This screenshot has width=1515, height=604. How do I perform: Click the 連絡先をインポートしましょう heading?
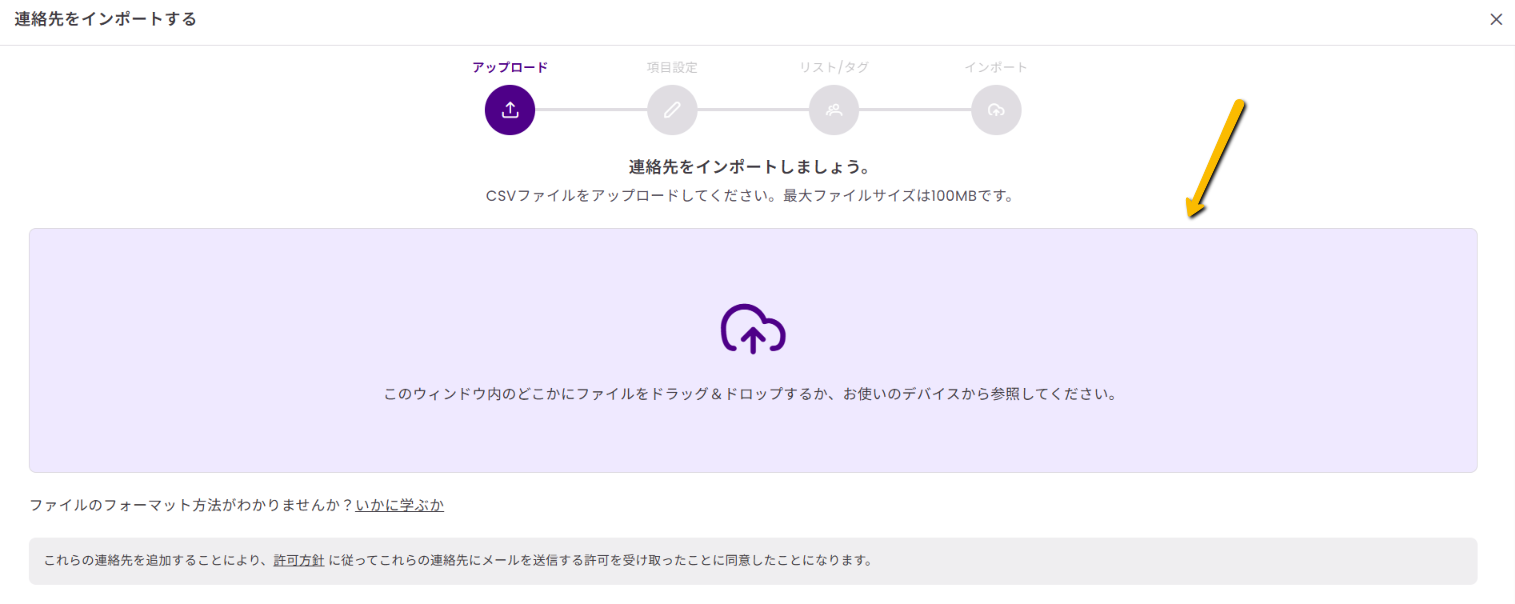tap(750, 167)
